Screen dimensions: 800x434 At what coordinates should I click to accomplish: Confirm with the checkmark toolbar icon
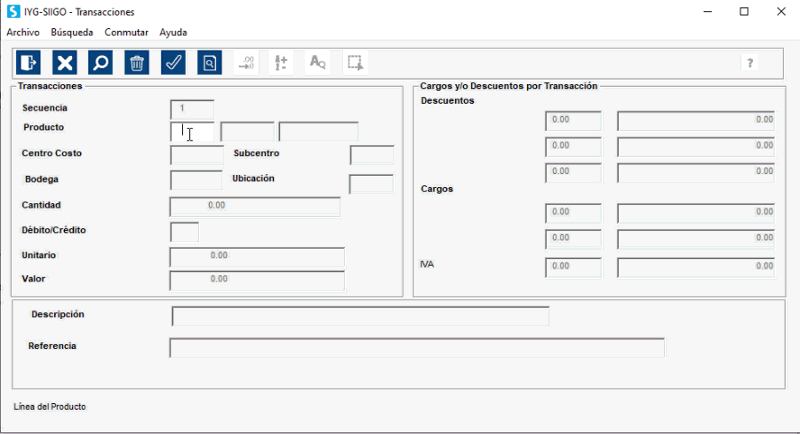click(x=173, y=63)
